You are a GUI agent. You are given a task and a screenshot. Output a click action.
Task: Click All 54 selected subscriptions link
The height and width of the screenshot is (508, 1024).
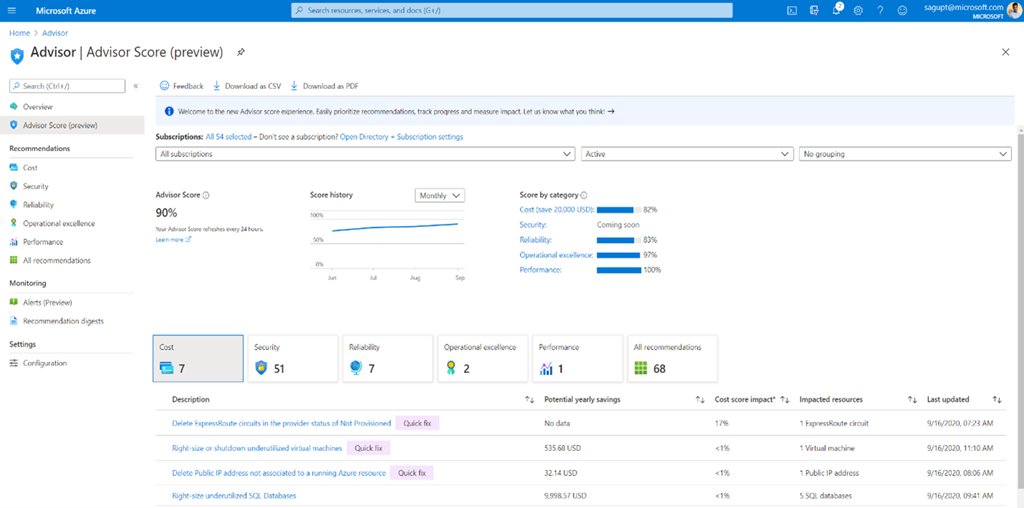pos(229,137)
